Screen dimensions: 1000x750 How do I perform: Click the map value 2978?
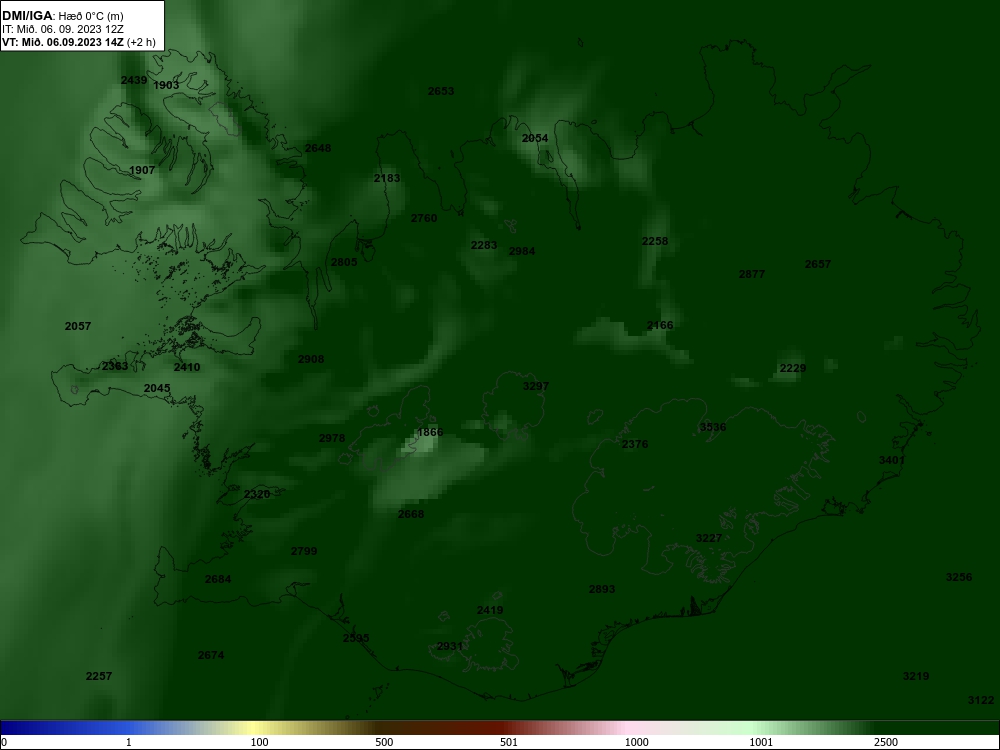click(332, 438)
